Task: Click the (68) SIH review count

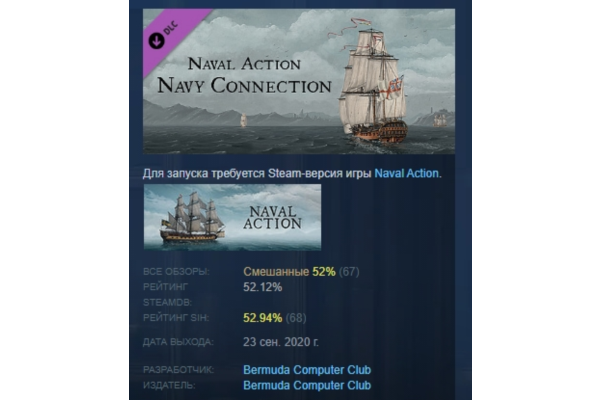Action: [296, 318]
